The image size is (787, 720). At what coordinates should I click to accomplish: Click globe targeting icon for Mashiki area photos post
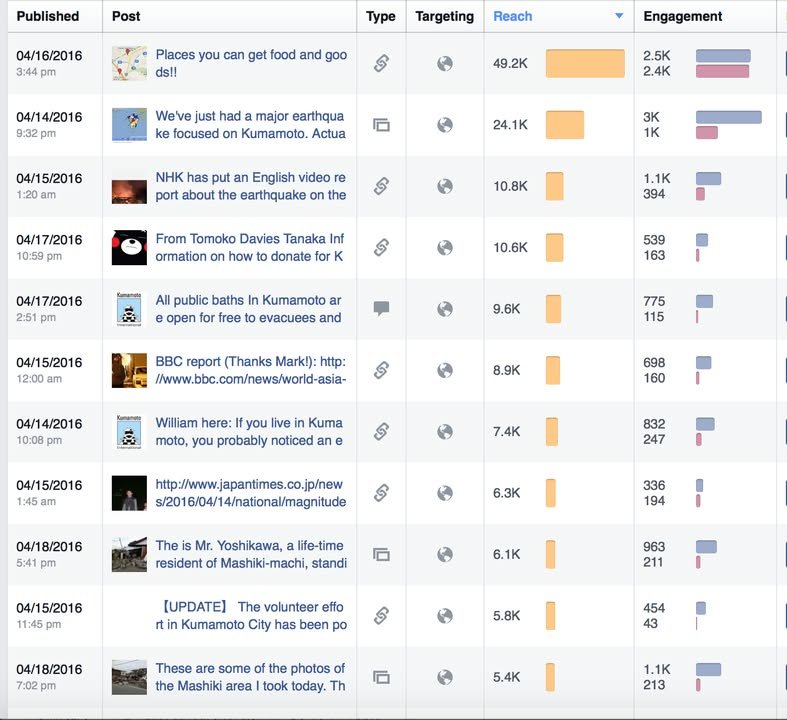point(445,677)
